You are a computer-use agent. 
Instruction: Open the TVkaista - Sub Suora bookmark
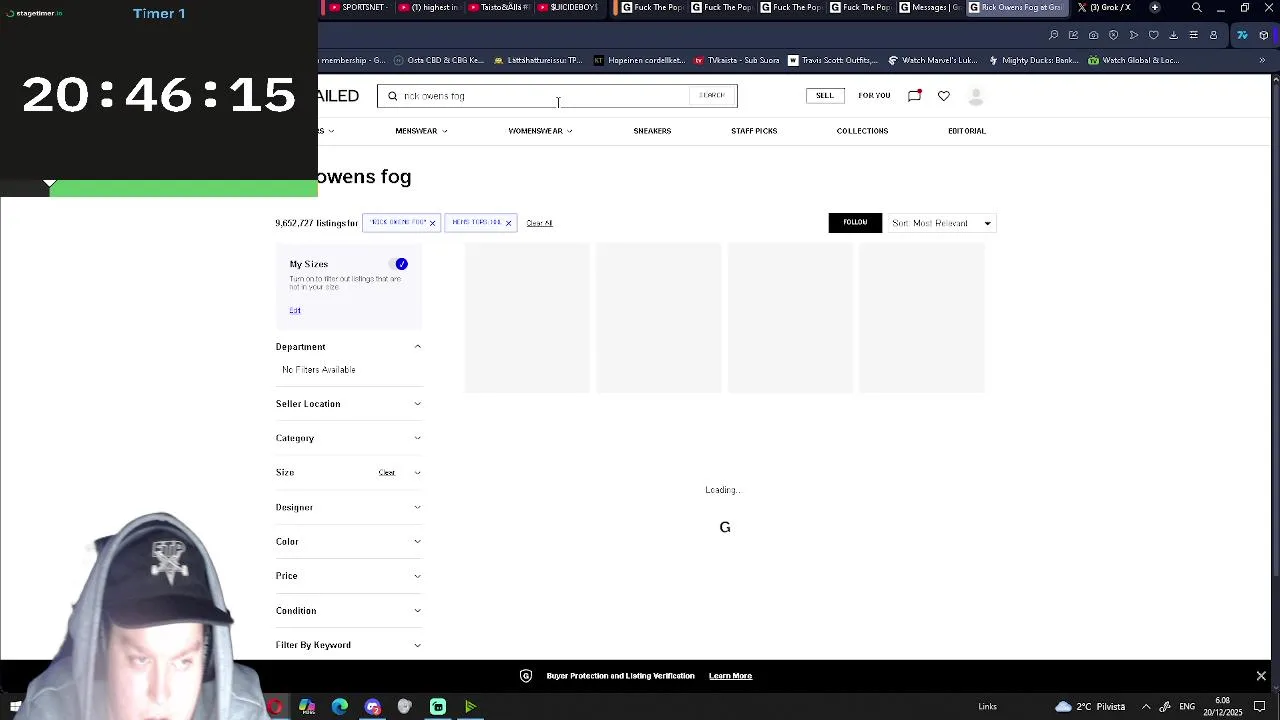(736, 60)
